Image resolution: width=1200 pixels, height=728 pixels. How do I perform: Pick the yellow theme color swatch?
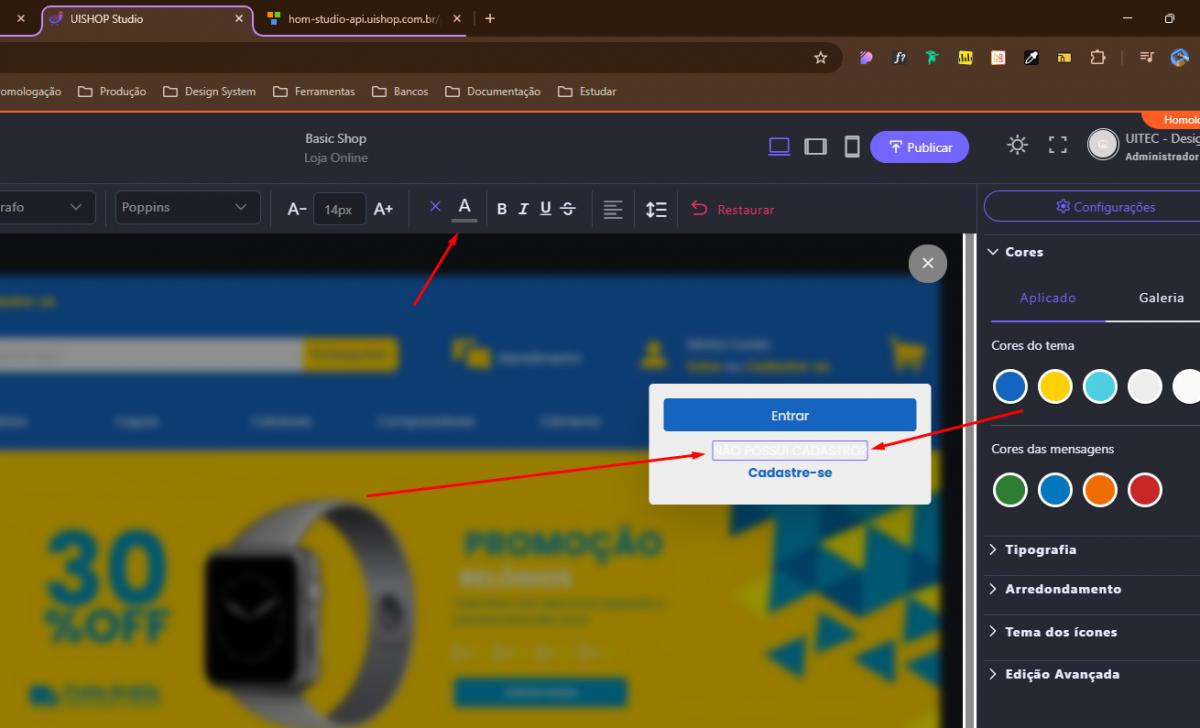[1055, 386]
